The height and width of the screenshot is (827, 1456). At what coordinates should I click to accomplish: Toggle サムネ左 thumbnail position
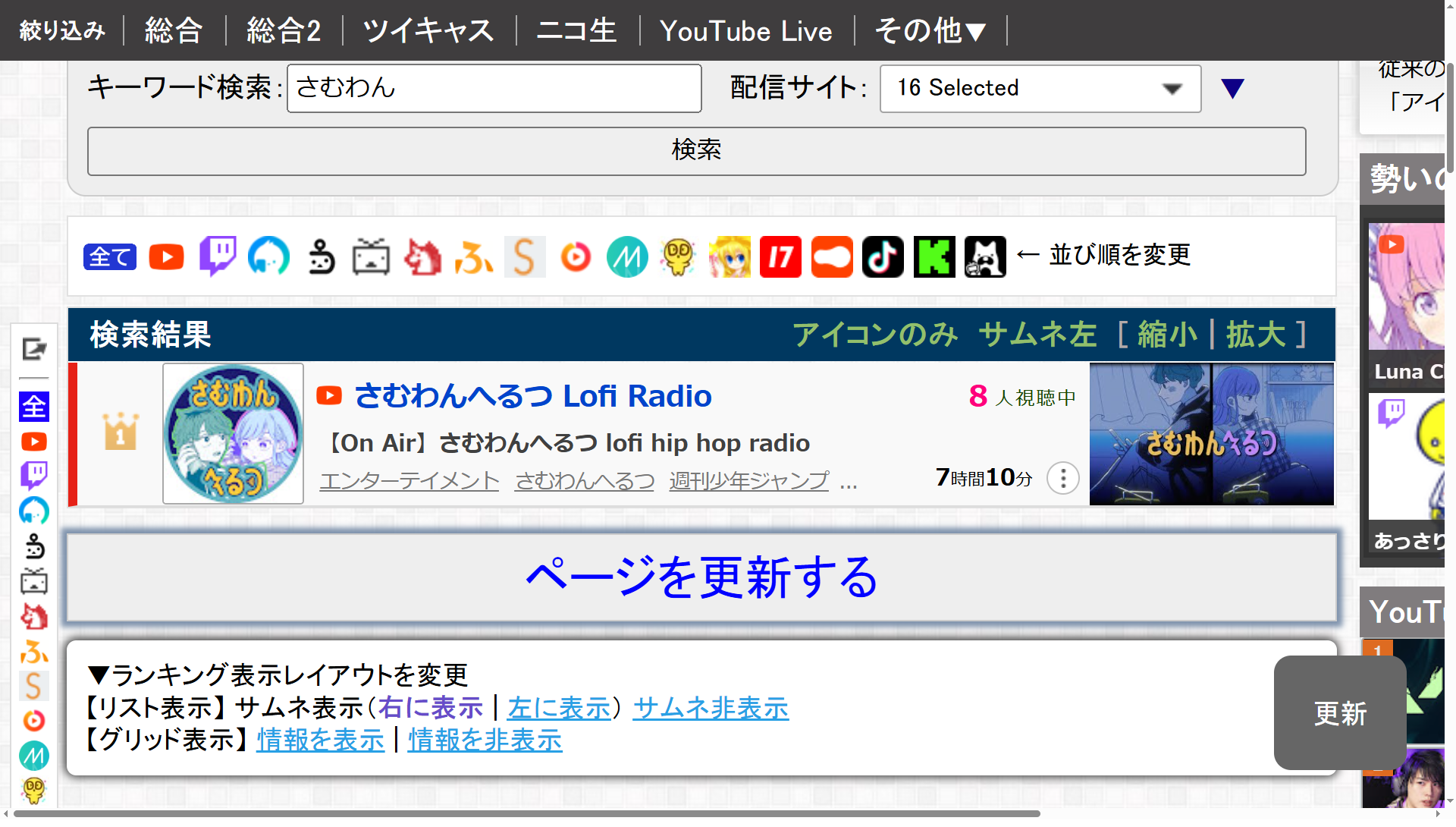pyautogui.click(x=1037, y=335)
